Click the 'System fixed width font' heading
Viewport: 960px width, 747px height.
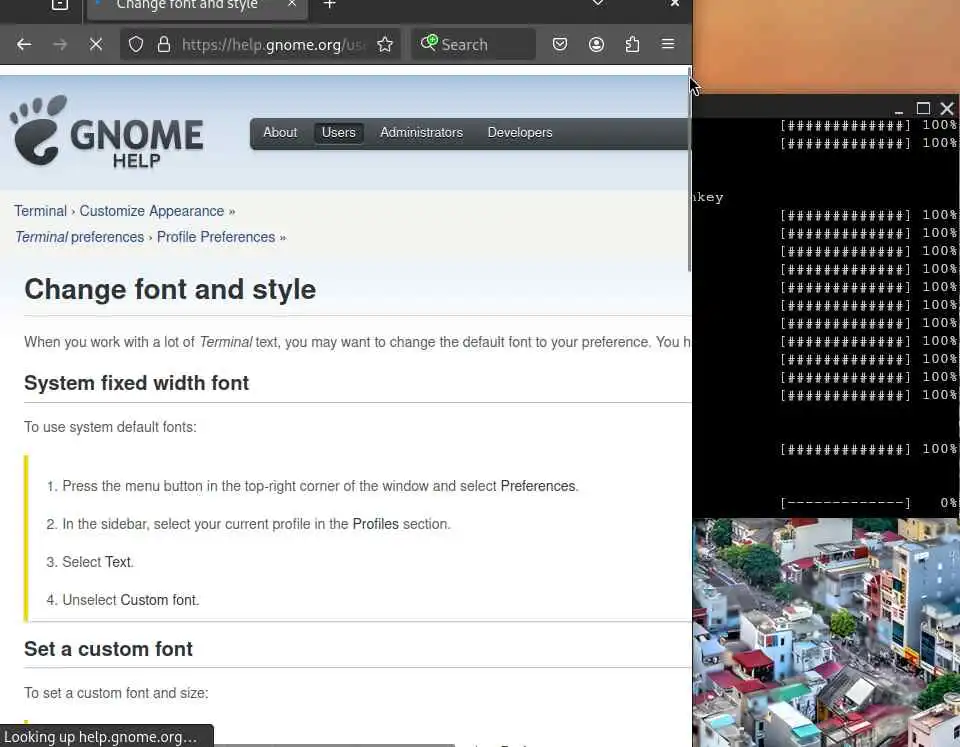coord(137,383)
